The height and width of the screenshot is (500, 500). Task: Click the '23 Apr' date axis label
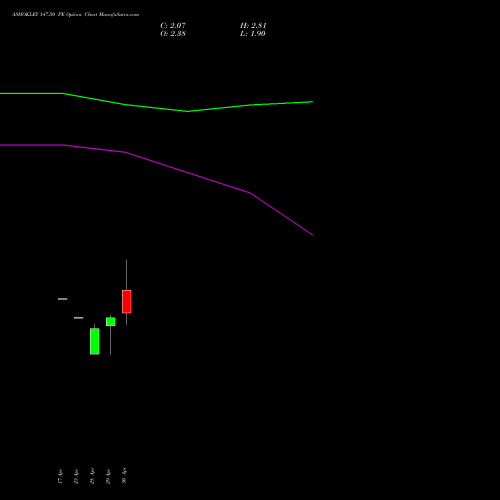point(76,476)
